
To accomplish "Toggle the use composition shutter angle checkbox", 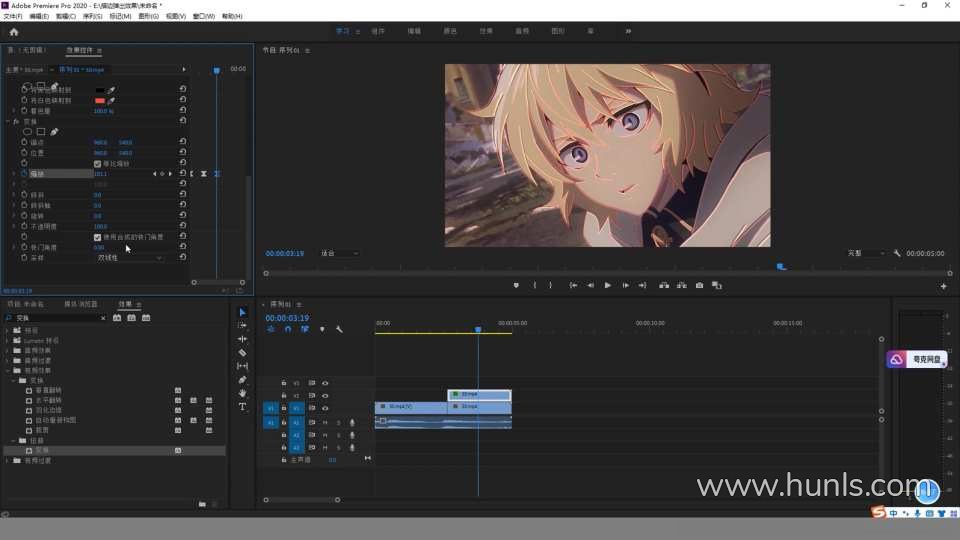I will [97, 237].
